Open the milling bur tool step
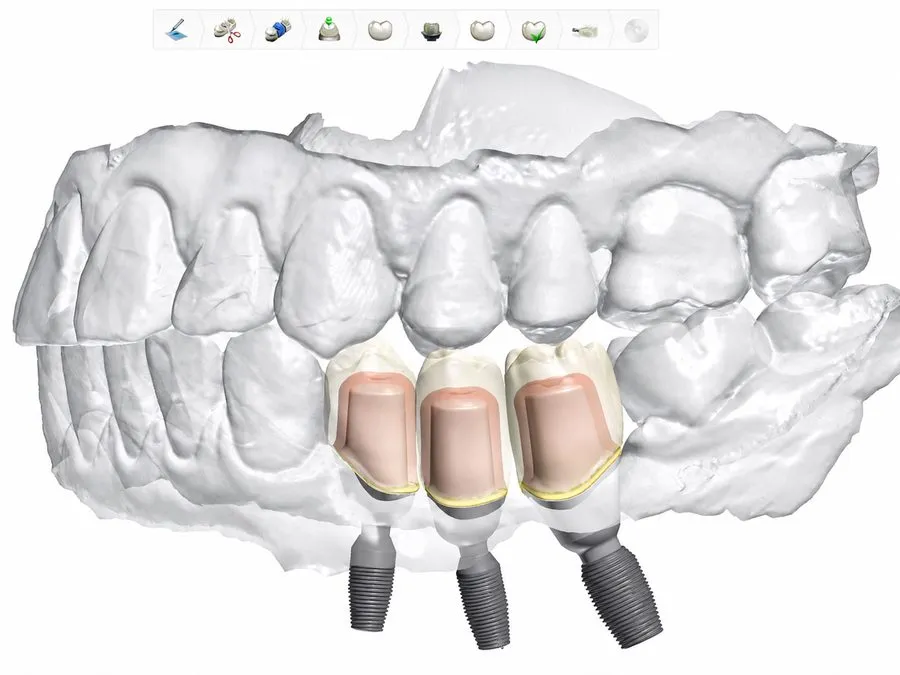 (x=585, y=29)
